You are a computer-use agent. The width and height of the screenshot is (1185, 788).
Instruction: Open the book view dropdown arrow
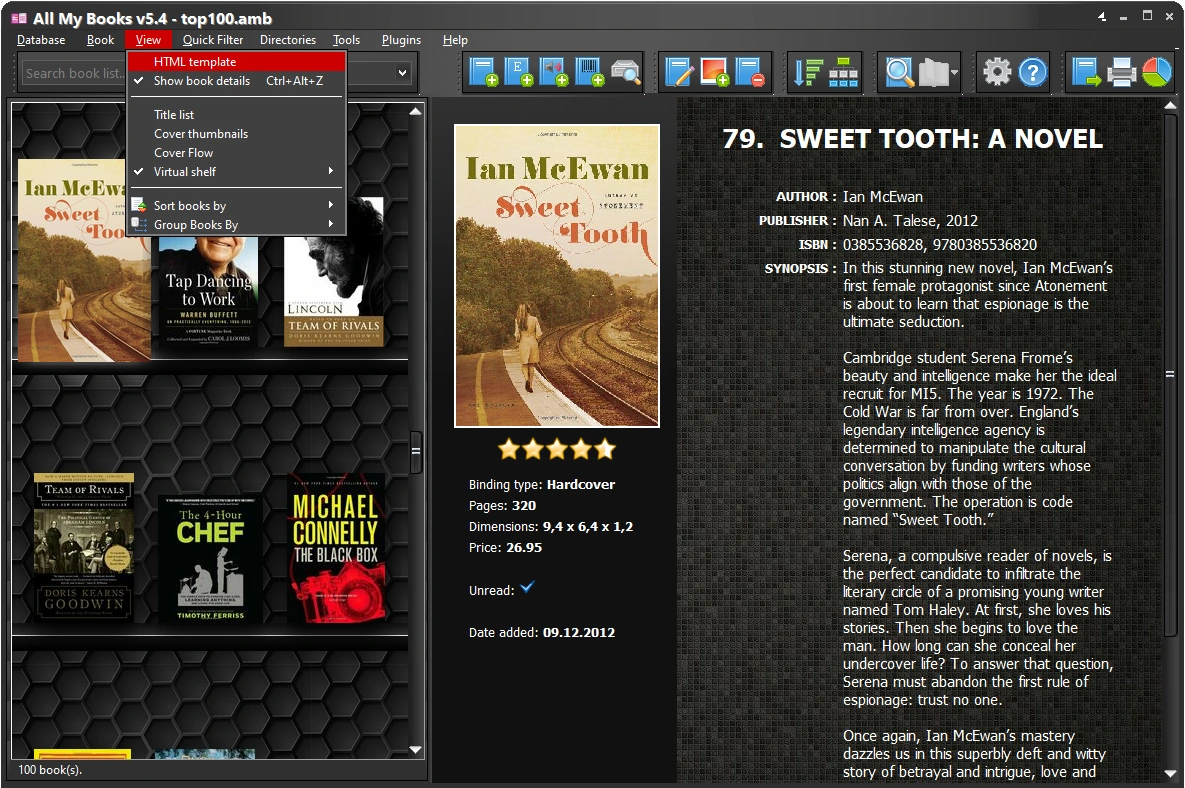click(955, 73)
